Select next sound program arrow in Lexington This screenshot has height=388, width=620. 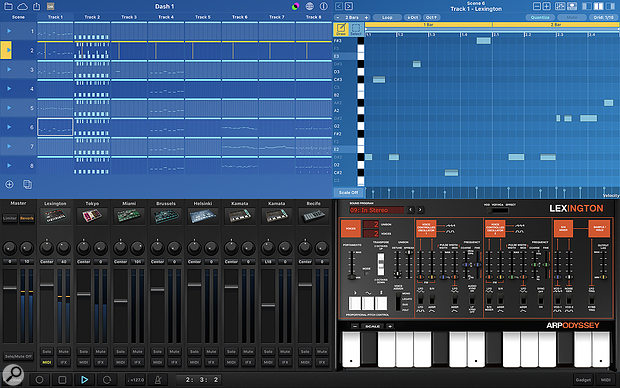tap(420, 210)
